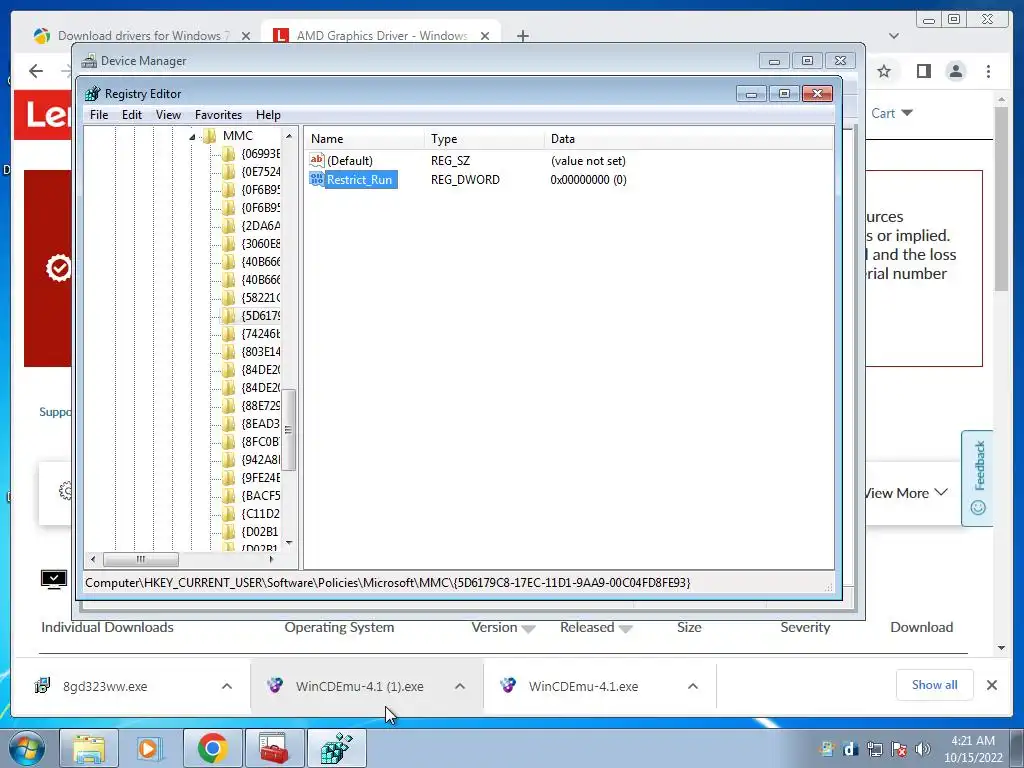Open options for 8gd323ww.exe download
This screenshot has width=1024, height=768.
coord(227,686)
